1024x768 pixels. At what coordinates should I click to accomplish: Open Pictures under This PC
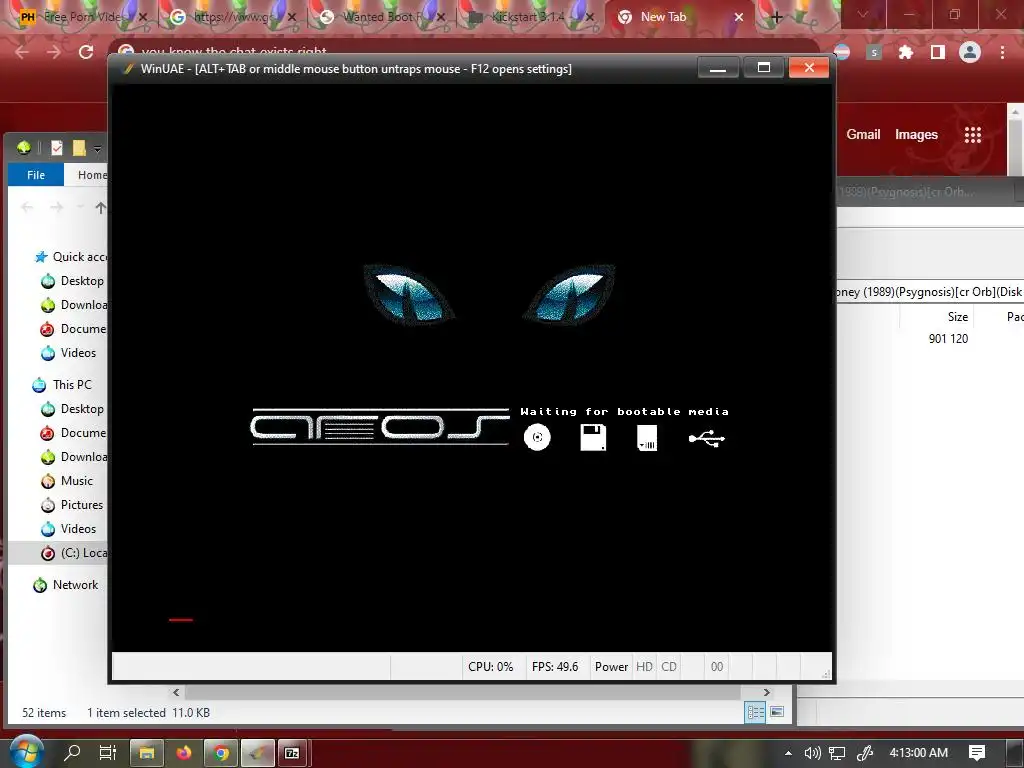coord(72,505)
